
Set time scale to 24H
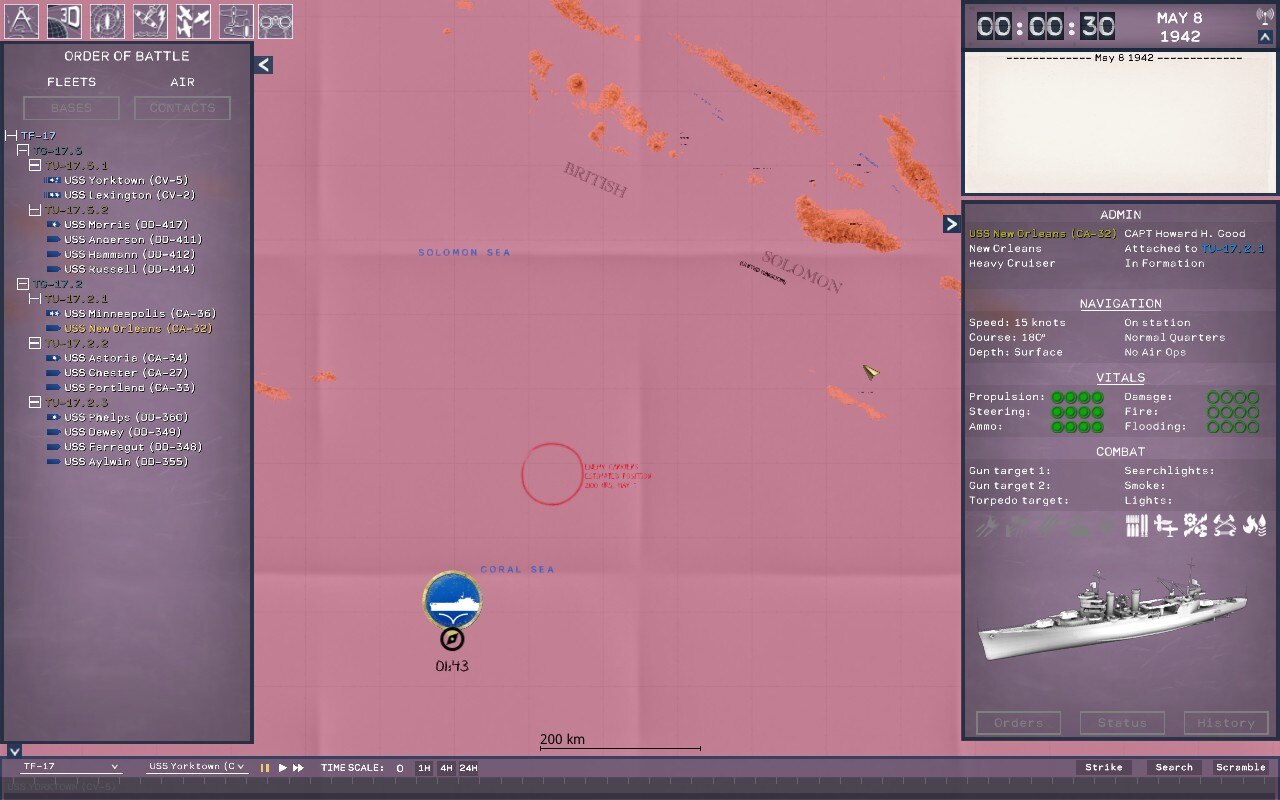468,768
